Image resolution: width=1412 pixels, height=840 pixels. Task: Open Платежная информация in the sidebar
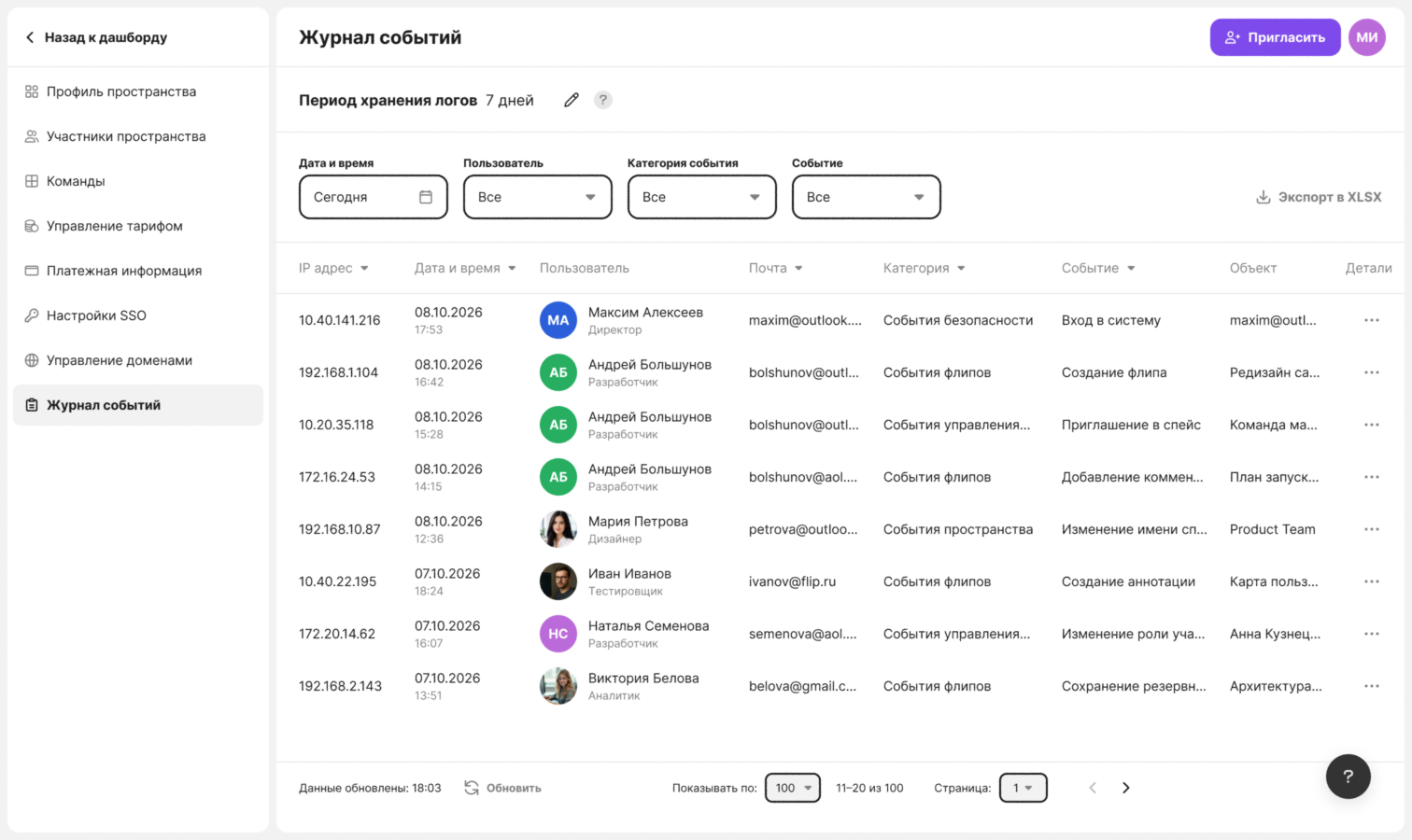click(138, 271)
